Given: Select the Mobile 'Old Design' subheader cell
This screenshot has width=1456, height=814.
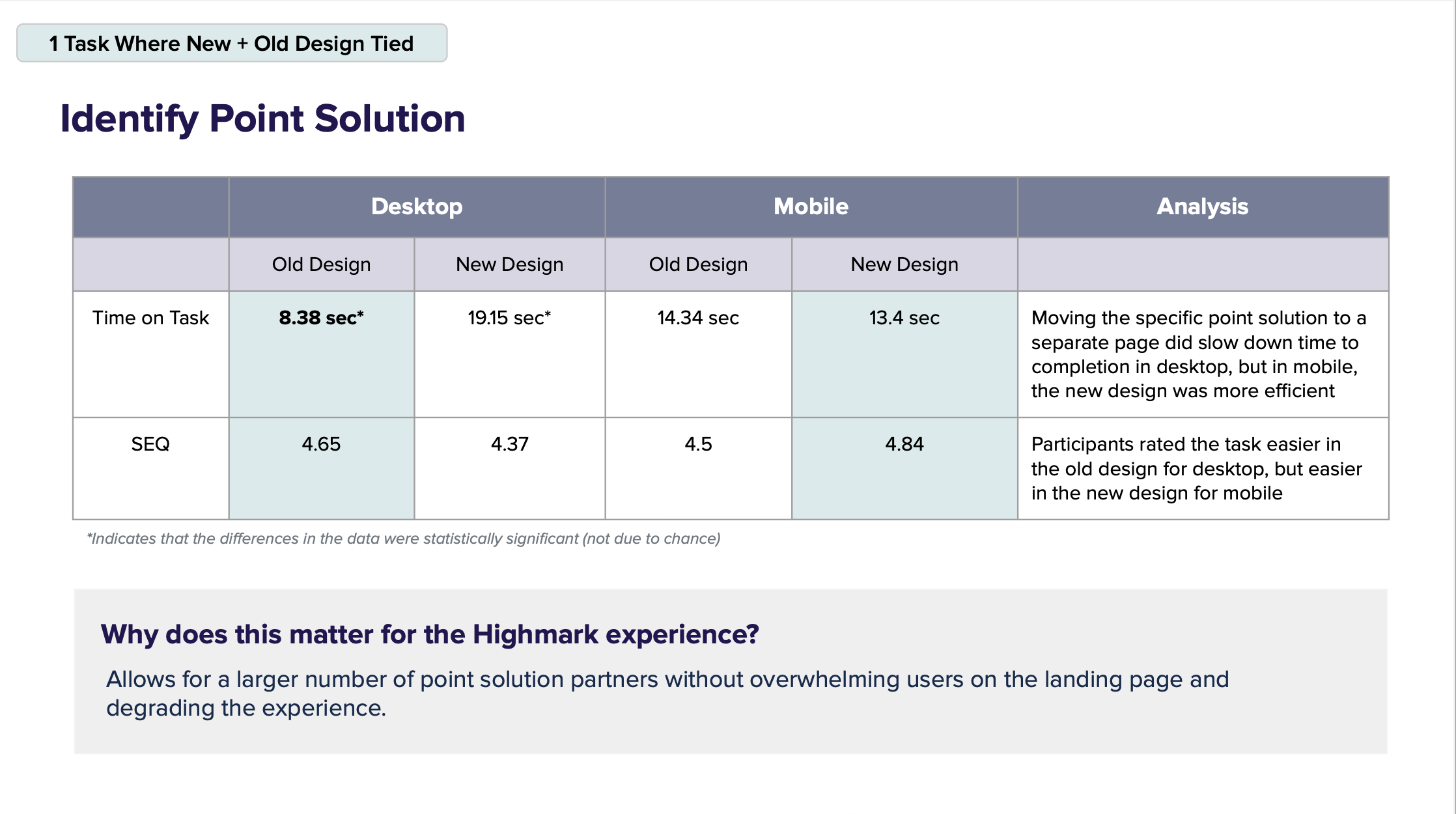Looking at the screenshot, I should coord(698,264).
